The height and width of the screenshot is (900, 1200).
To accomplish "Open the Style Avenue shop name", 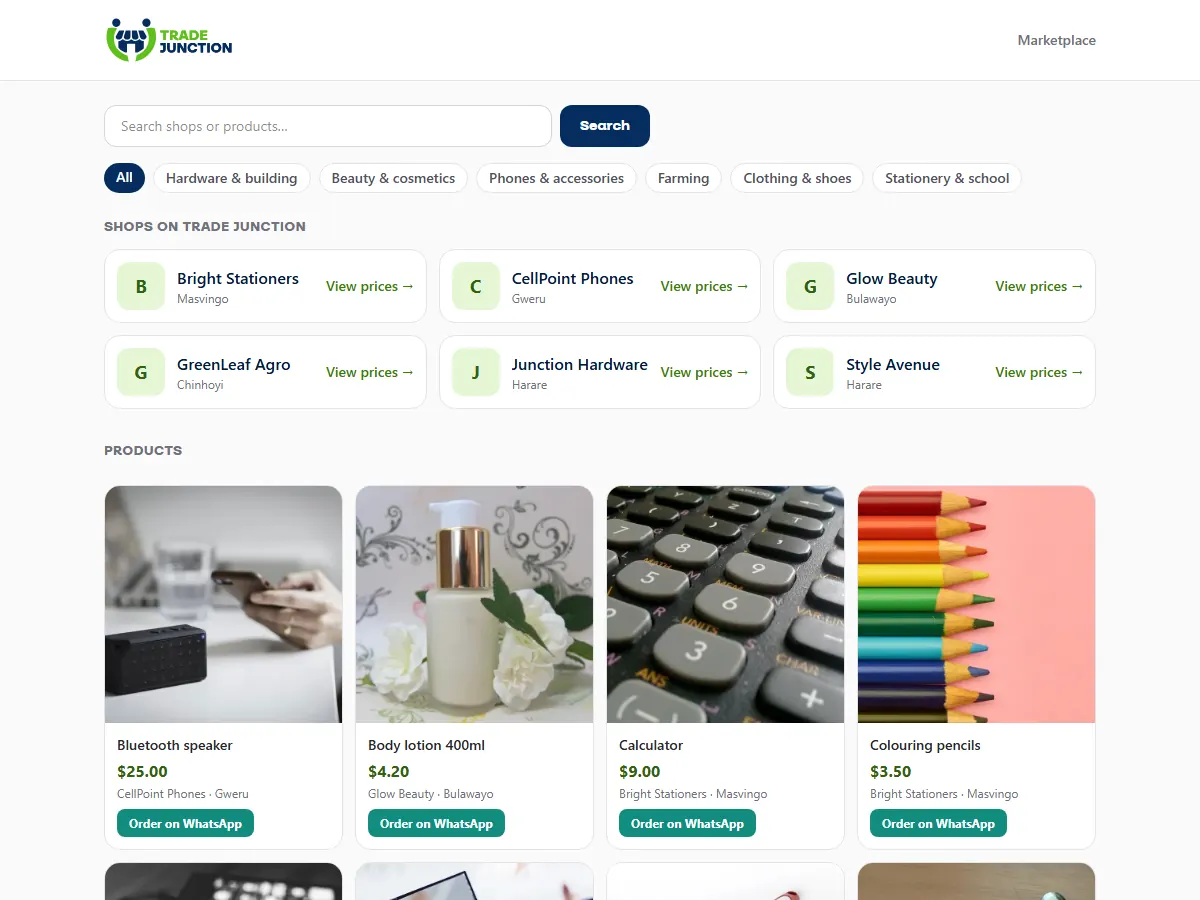I will pyautogui.click(x=893, y=365).
